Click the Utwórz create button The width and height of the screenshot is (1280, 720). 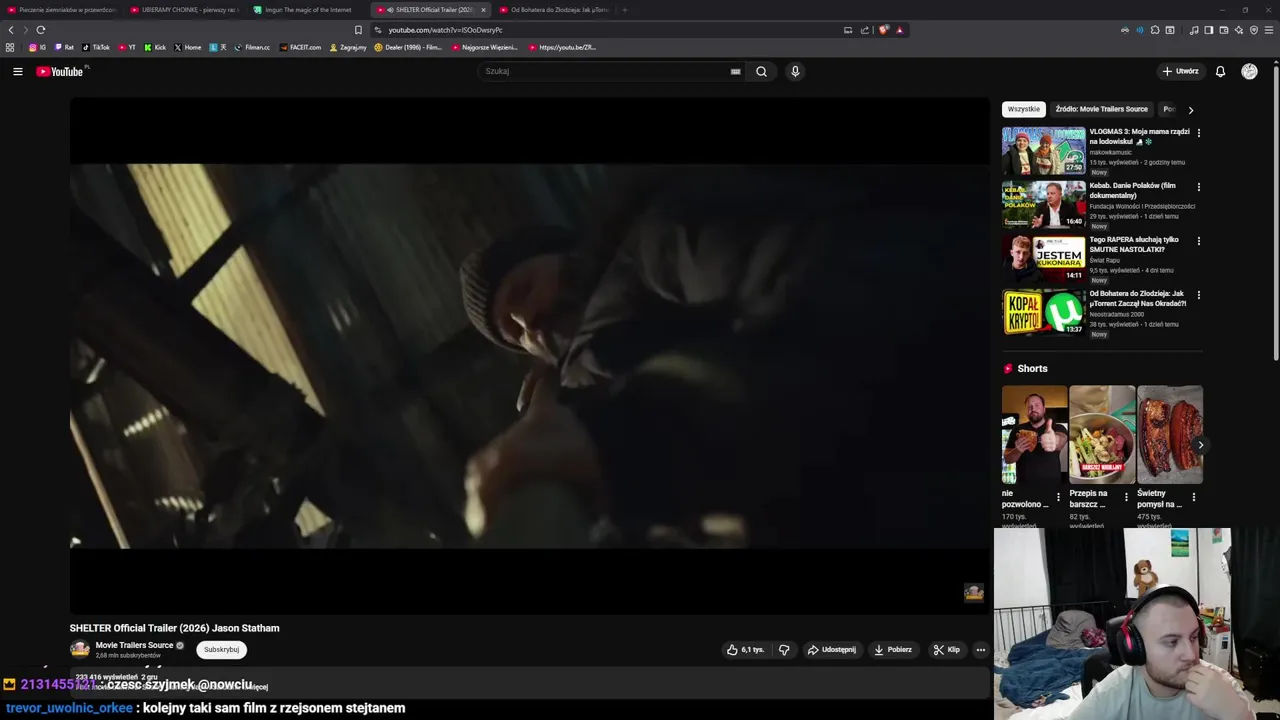pos(1180,72)
